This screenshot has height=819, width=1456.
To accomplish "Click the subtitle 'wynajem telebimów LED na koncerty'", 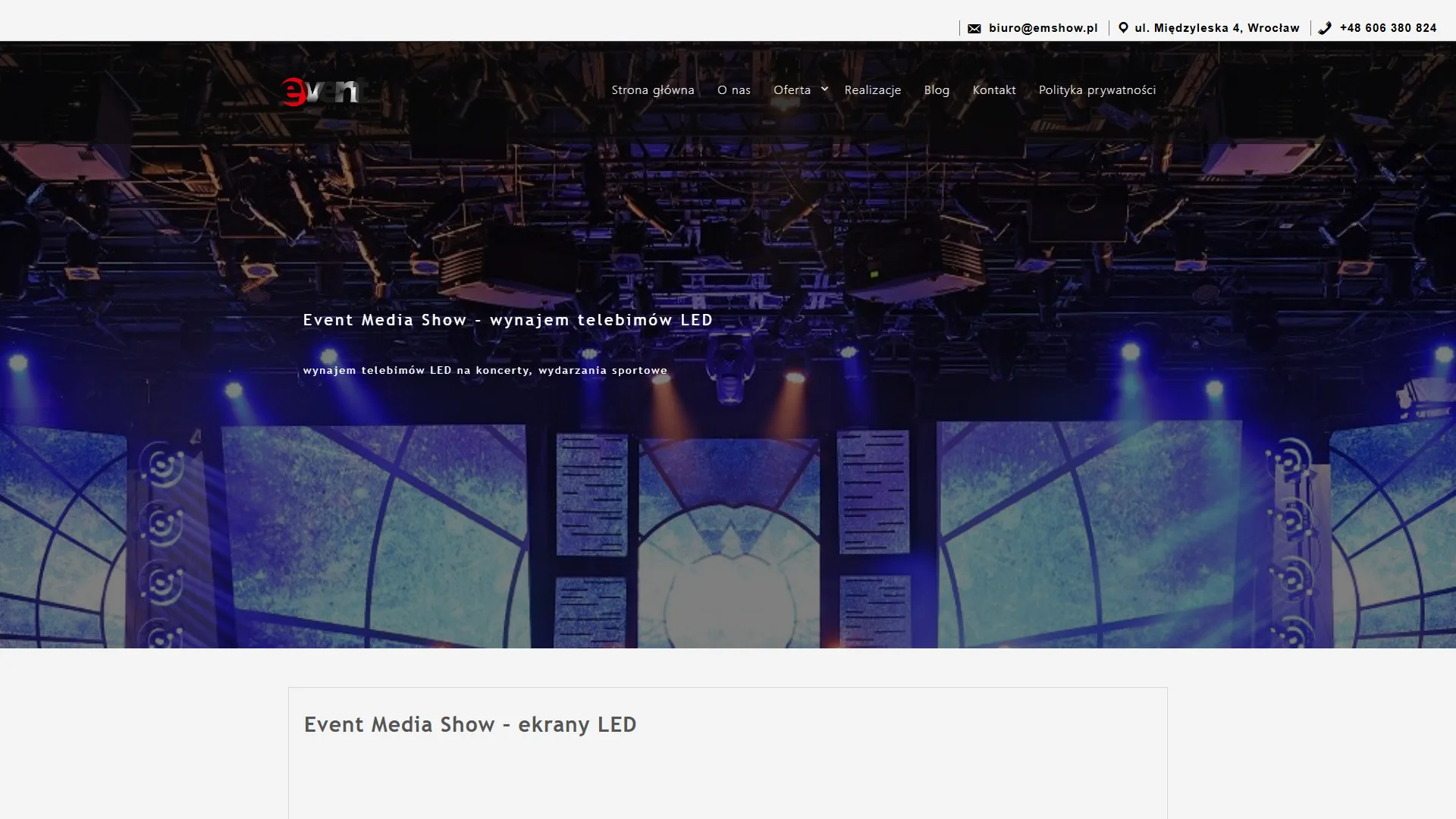I will tap(418, 370).
